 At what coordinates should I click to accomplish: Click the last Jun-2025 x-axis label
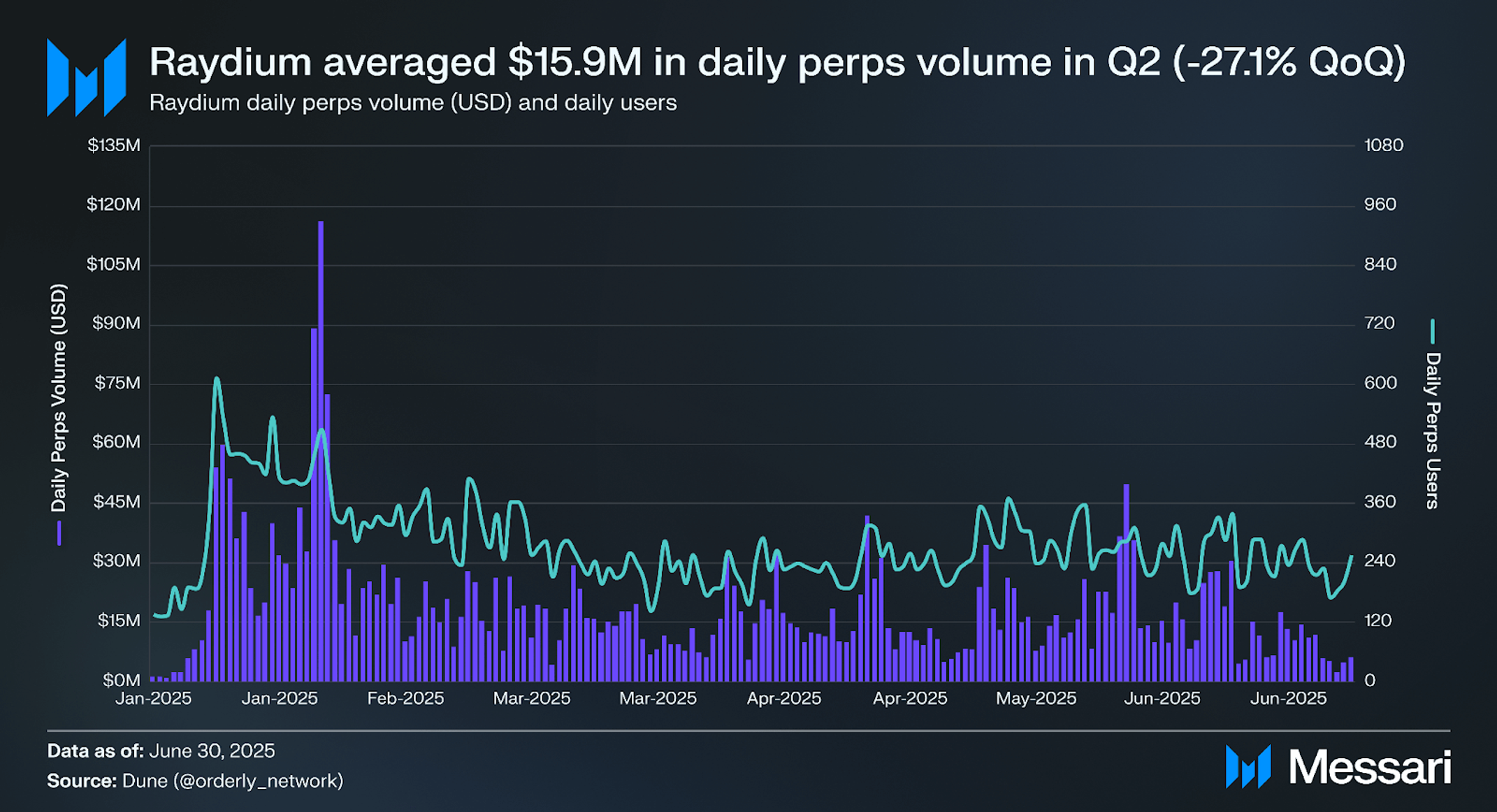(x=1288, y=698)
